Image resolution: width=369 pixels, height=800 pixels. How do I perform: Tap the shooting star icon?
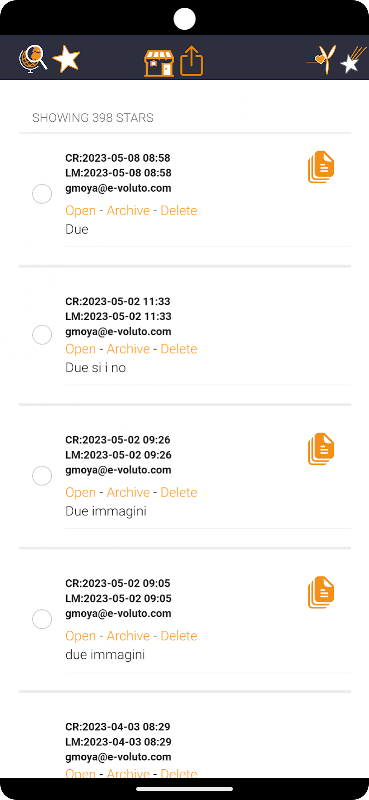353,60
